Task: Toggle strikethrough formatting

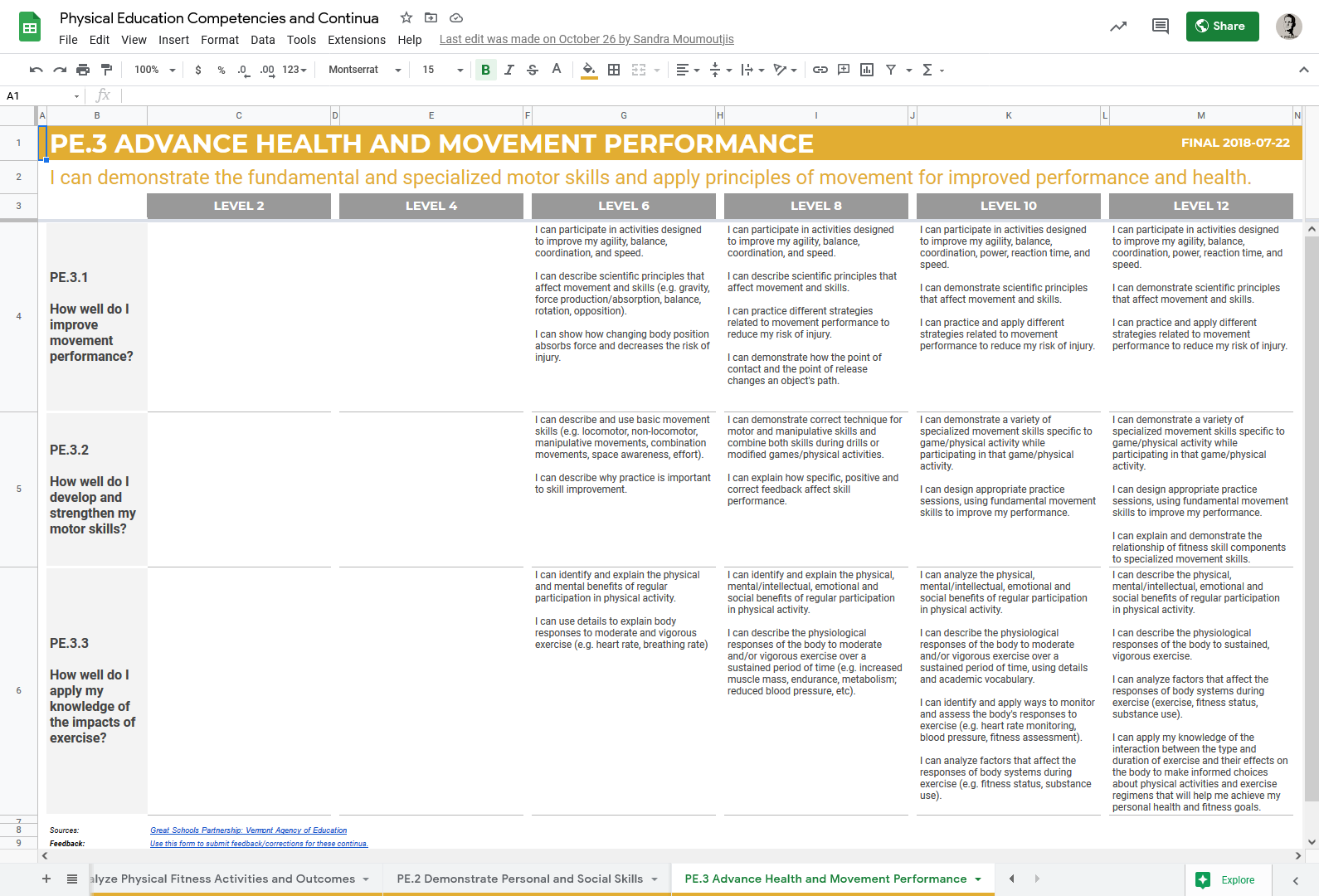Action: (x=533, y=70)
